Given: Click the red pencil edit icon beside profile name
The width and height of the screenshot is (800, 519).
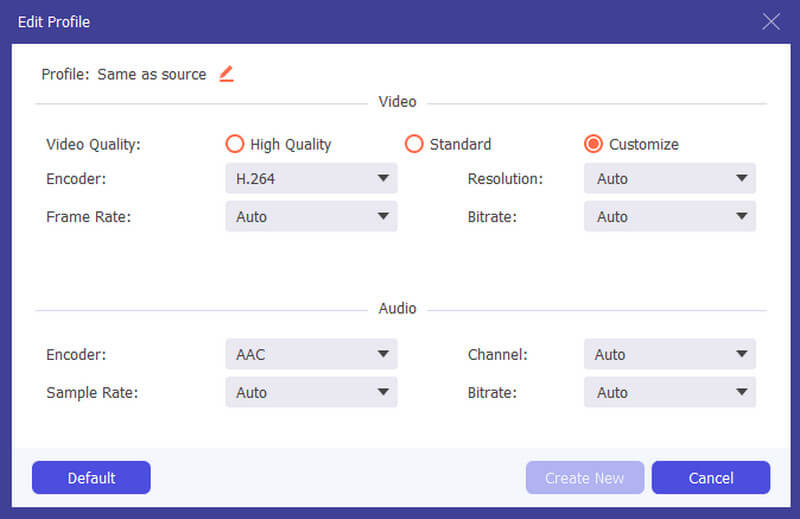Looking at the screenshot, I should click(227, 74).
